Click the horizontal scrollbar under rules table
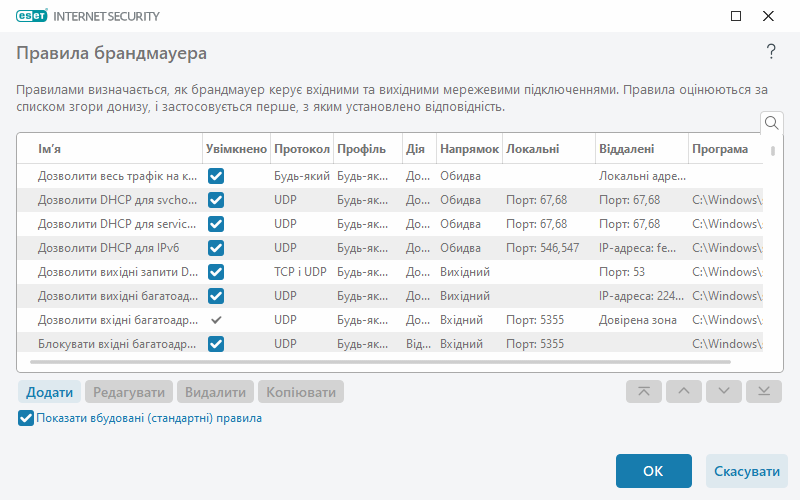800x500 pixels. (381, 362)
